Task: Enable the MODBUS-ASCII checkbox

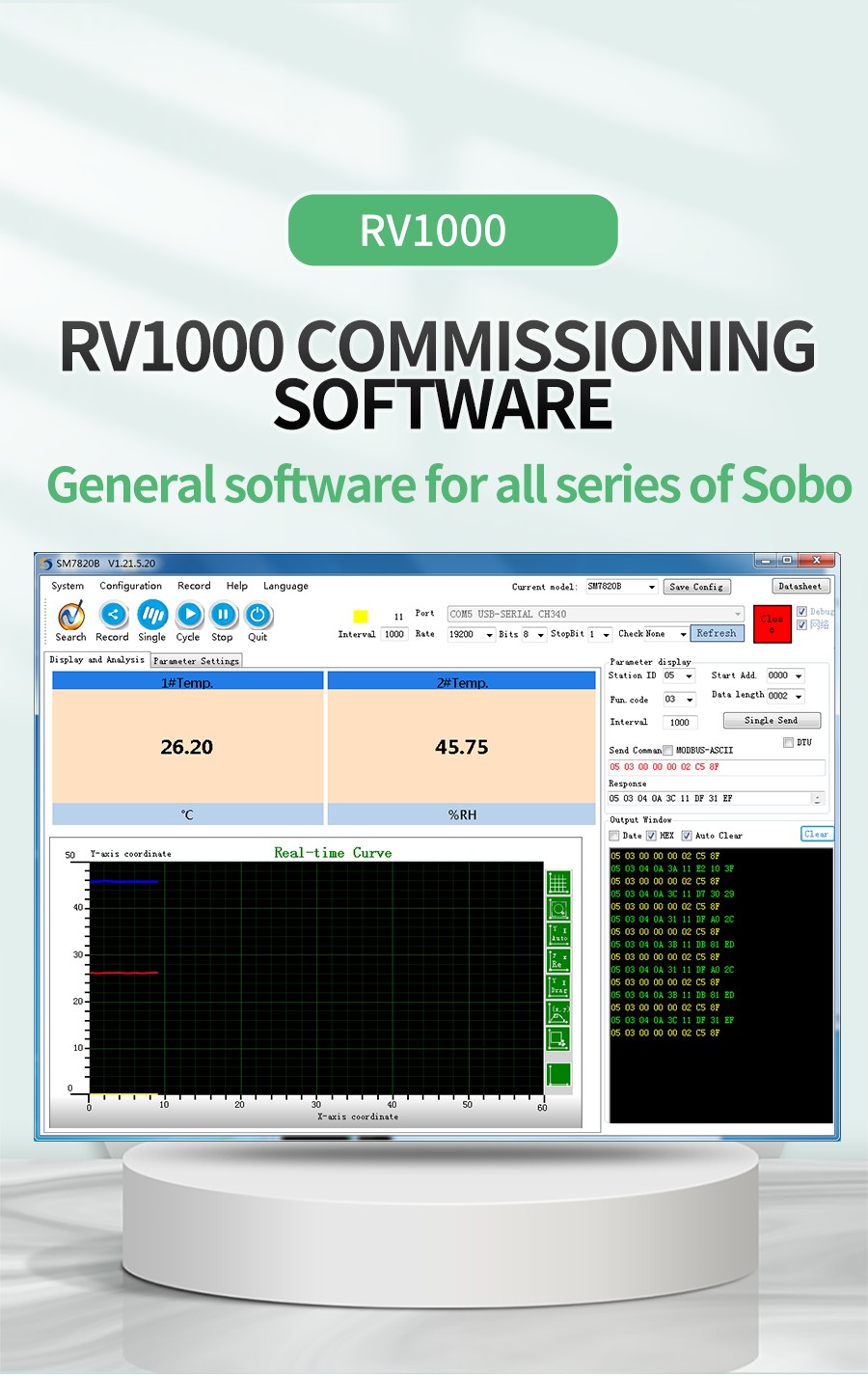Action: pyautogui.click(x=667, y=751)
